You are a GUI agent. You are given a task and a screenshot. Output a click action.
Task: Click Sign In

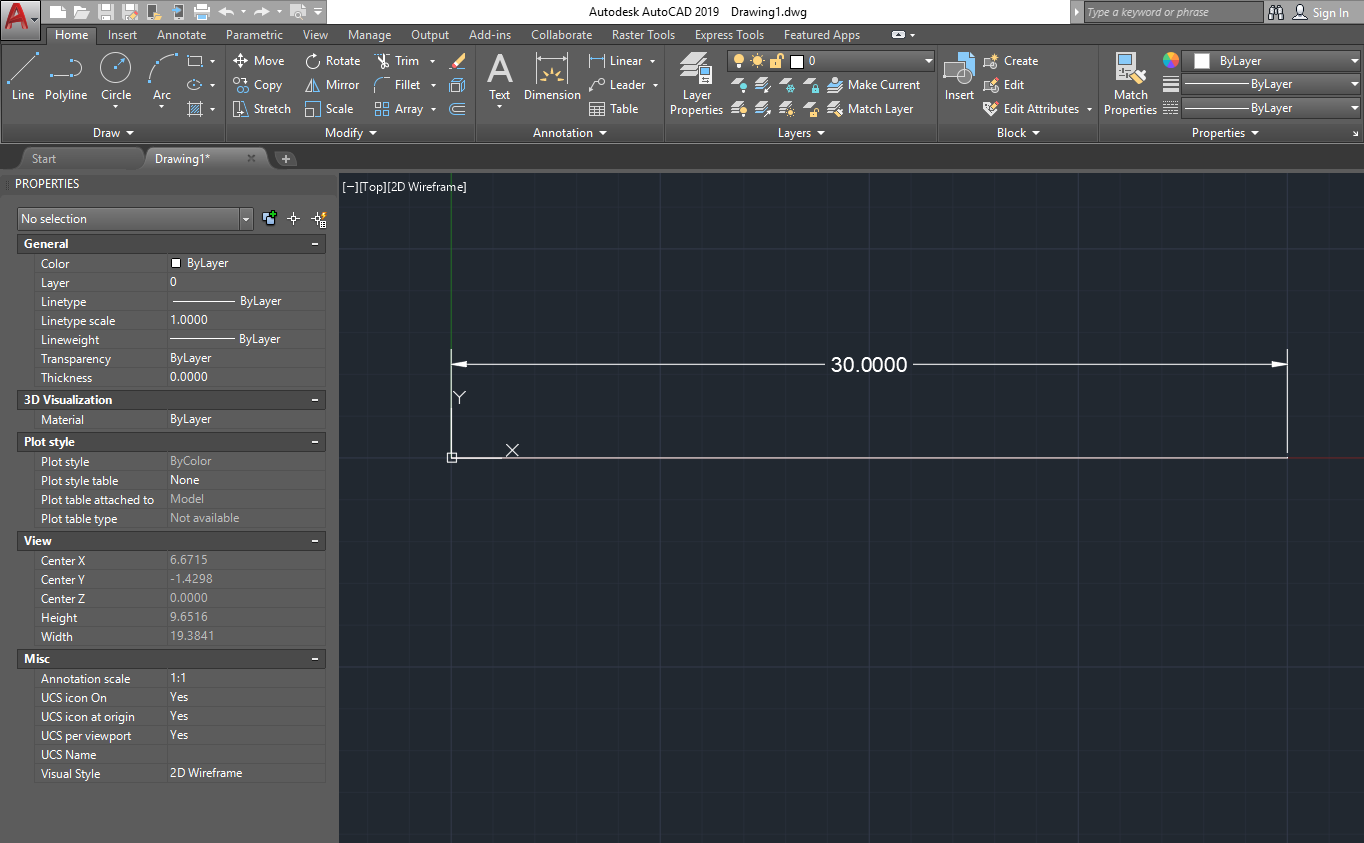click(1320, 13)
